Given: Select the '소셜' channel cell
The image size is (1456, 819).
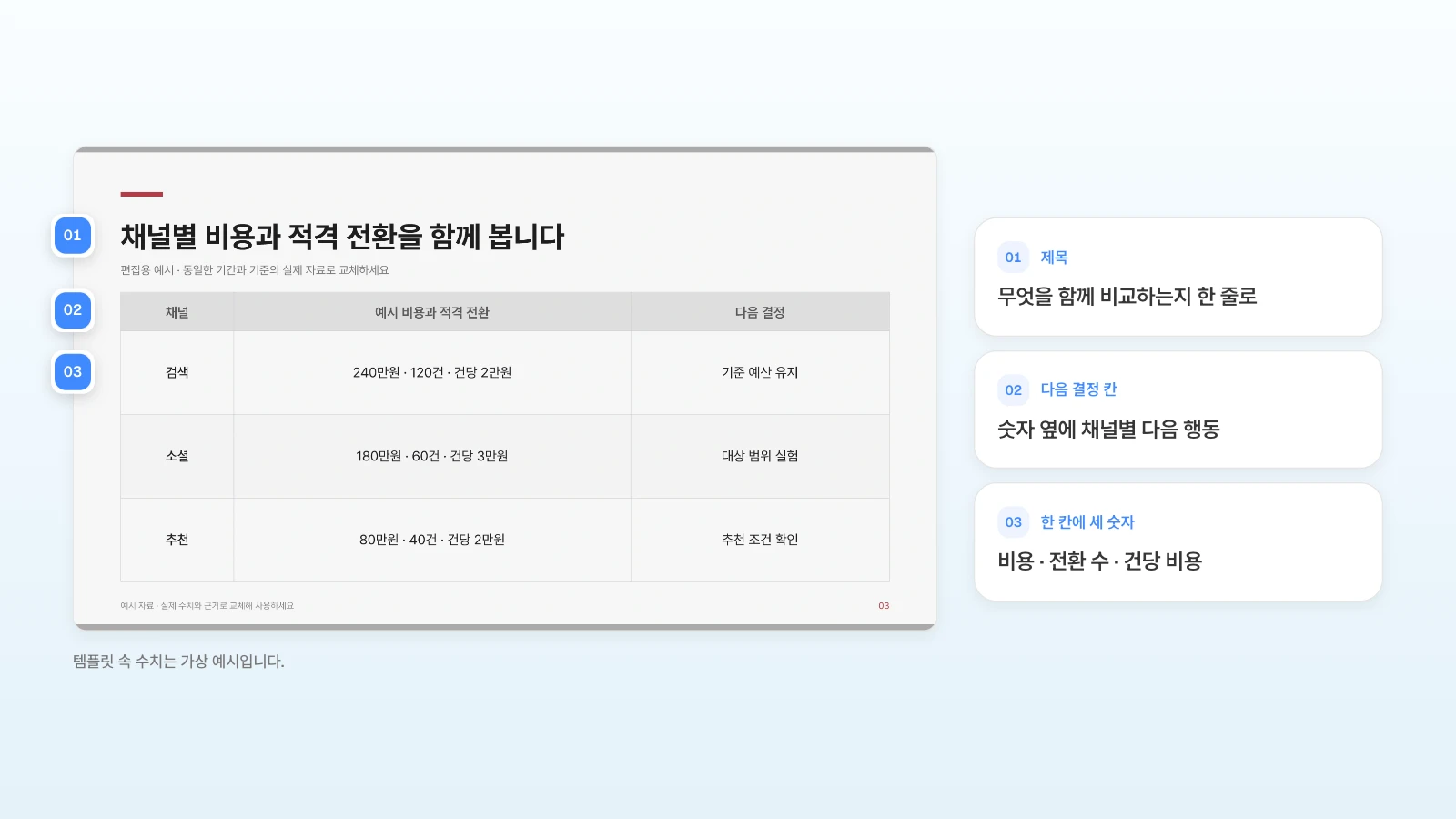Looking at the screenshot, I should pyautogui.click(x=177, y=456).
